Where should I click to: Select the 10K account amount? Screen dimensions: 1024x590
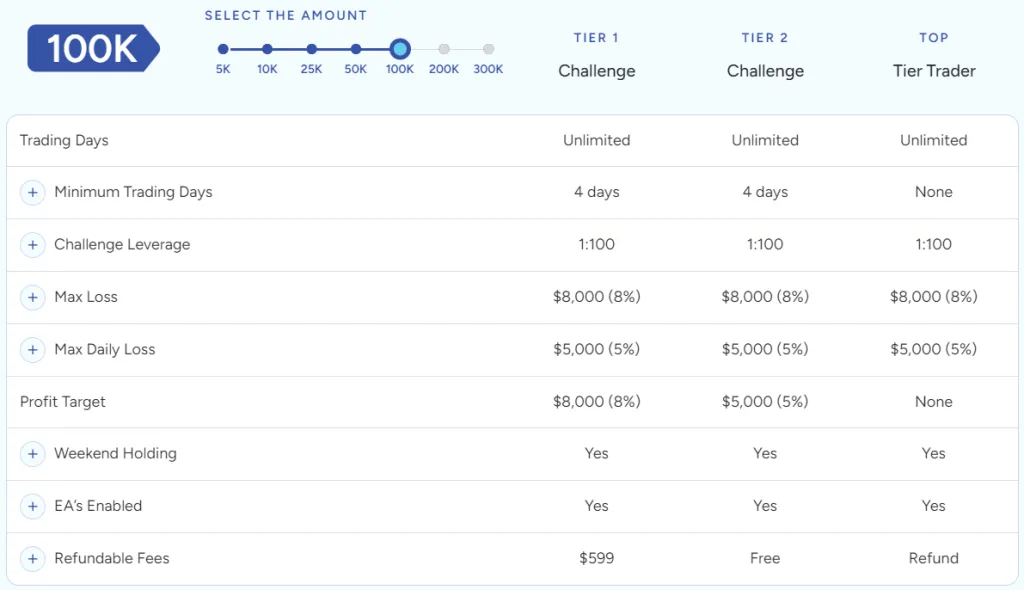(267, 48)
